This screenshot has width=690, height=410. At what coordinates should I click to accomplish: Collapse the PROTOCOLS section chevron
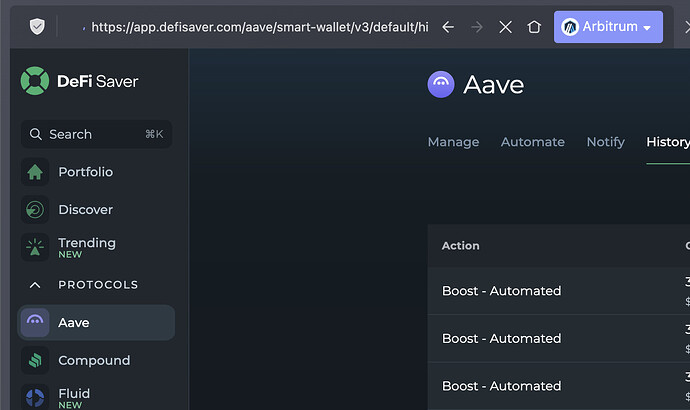pyautogui.click(x=35, y=285)
